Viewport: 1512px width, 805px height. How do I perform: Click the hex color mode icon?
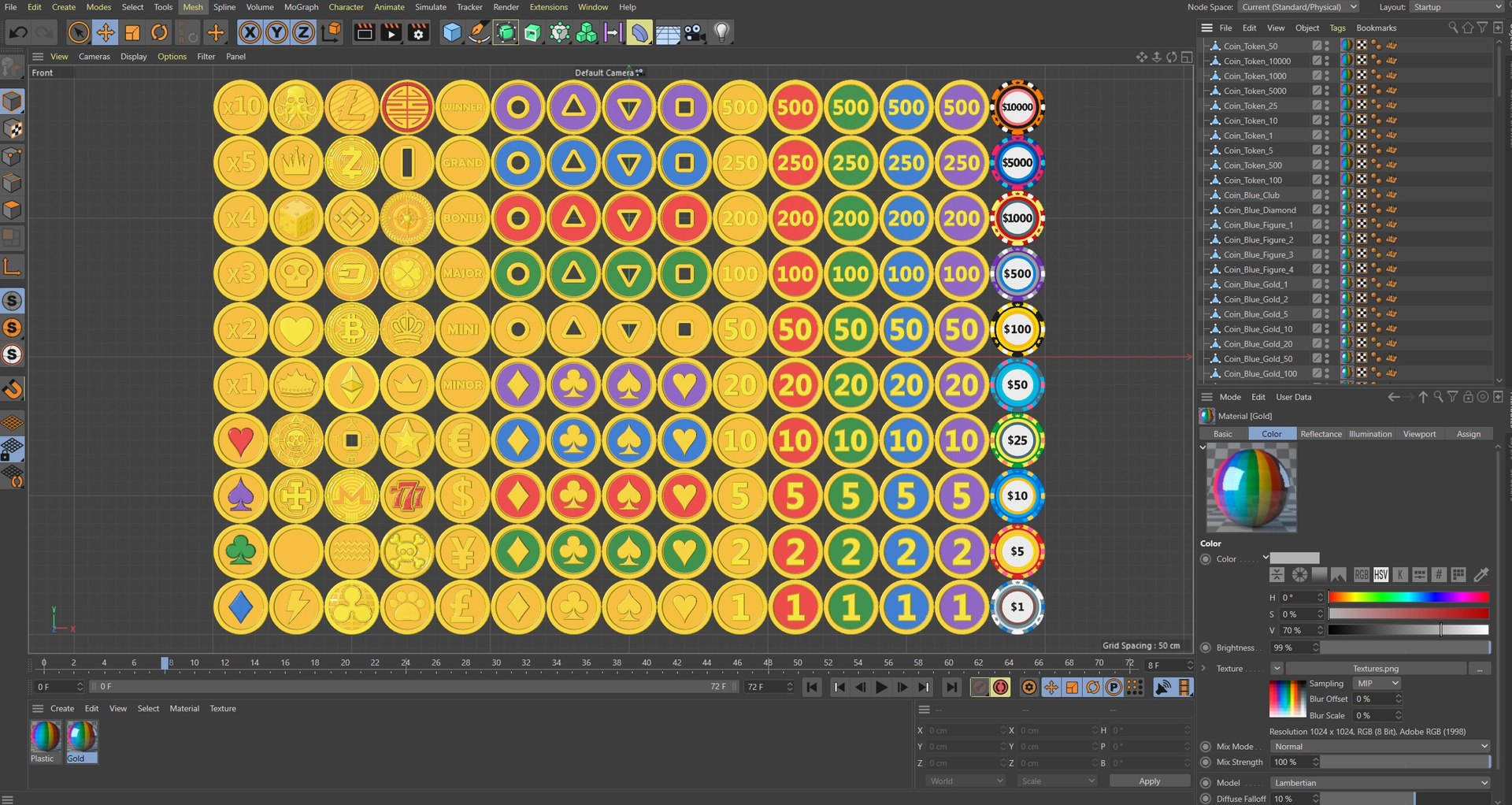pyautogui.click(x=1439, y=575)
